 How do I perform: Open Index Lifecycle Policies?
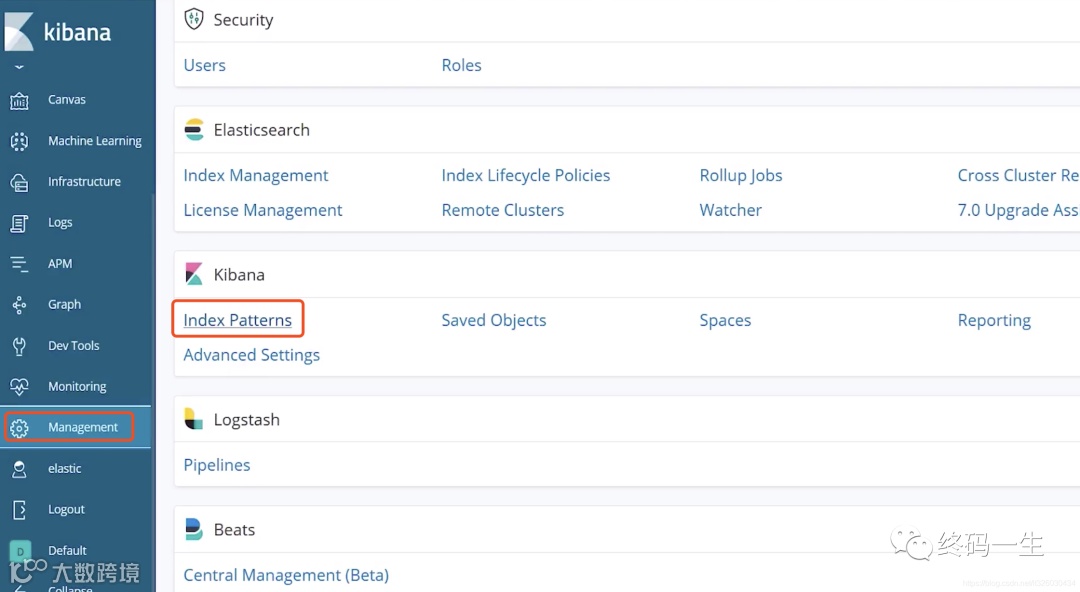click(526, 176)
